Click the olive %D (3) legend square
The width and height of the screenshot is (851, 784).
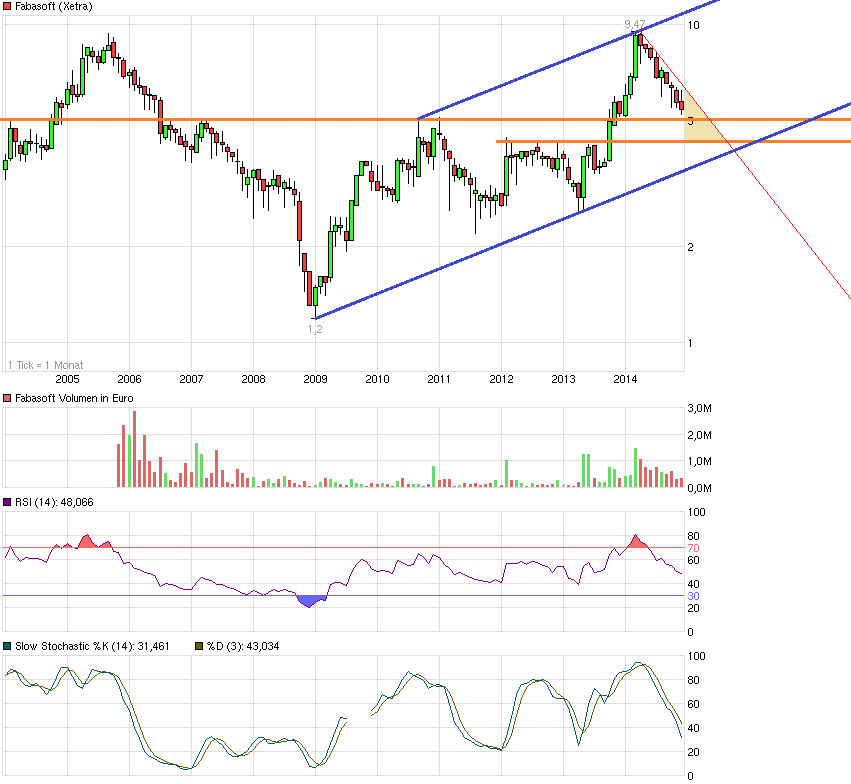pyautogui.click(x=197, y=646)
